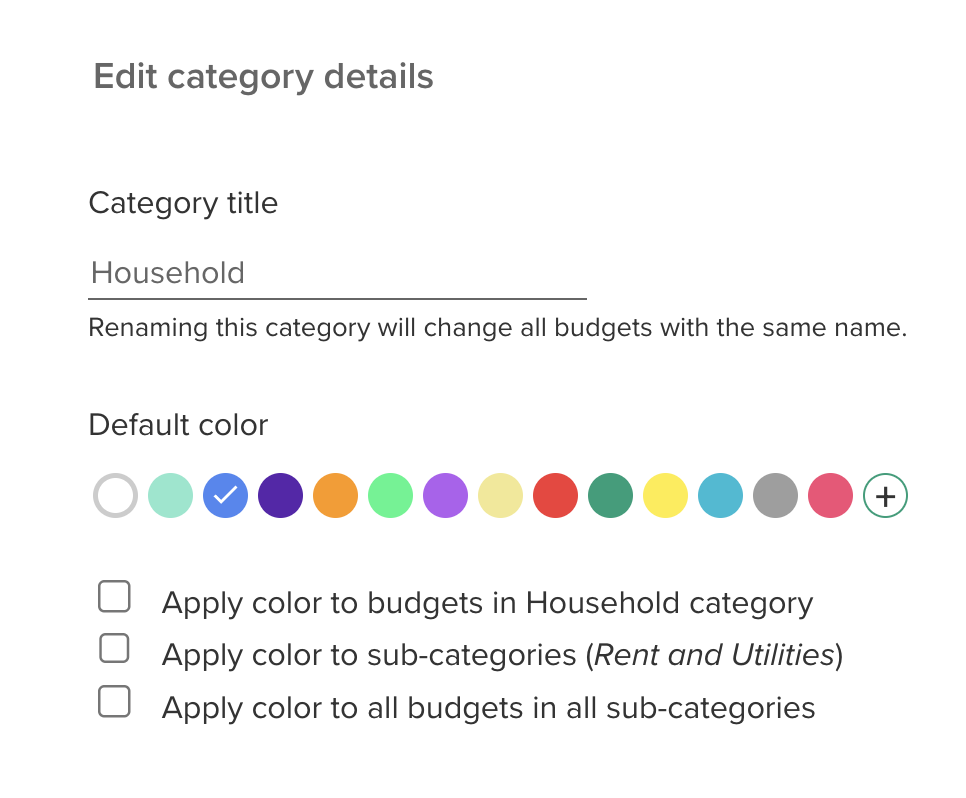Enable apply color to Household budgets
966x798 pixels.
tap(115, 598)
